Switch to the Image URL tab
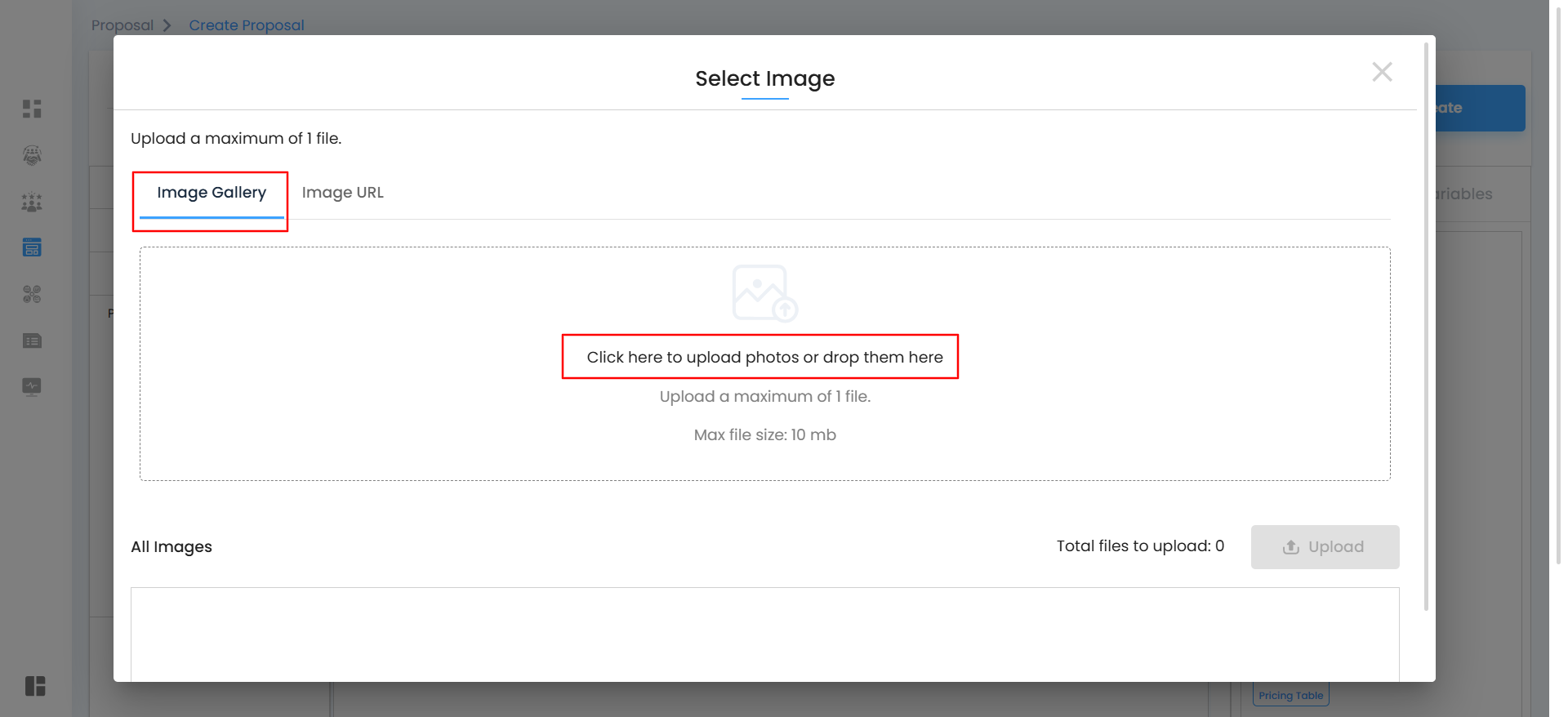This screenshot has width=1568, height=717. pos(342,193)
